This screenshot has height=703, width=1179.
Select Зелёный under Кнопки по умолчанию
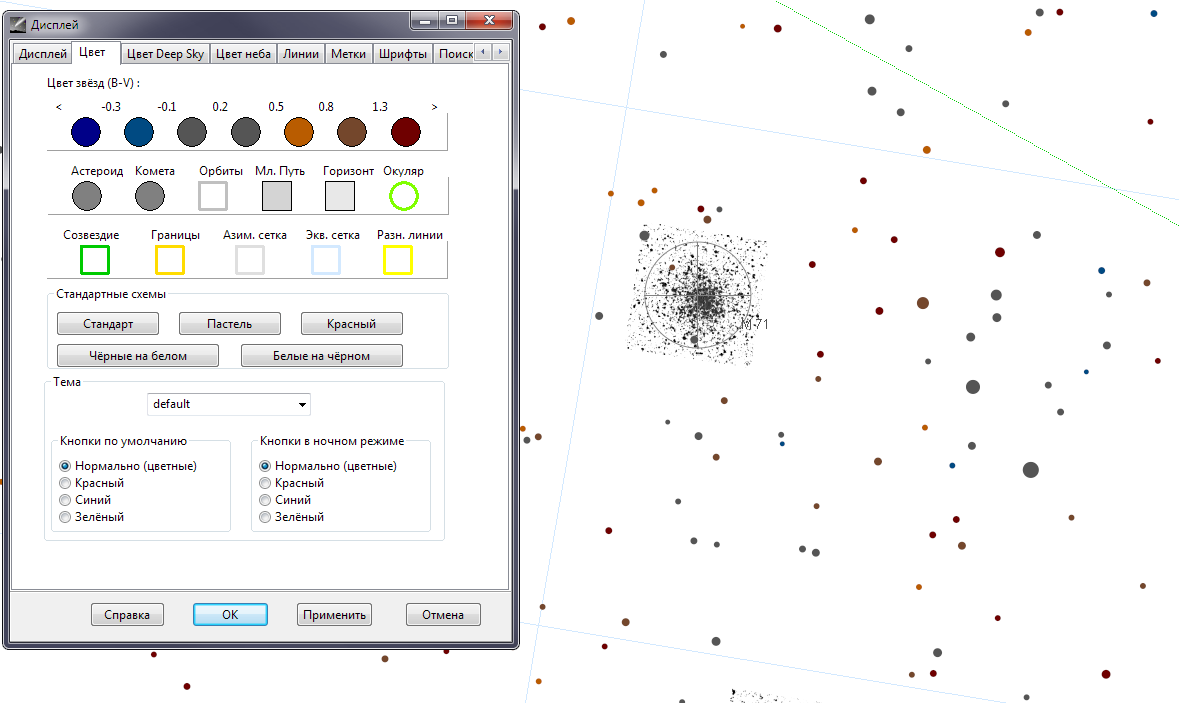66,517
